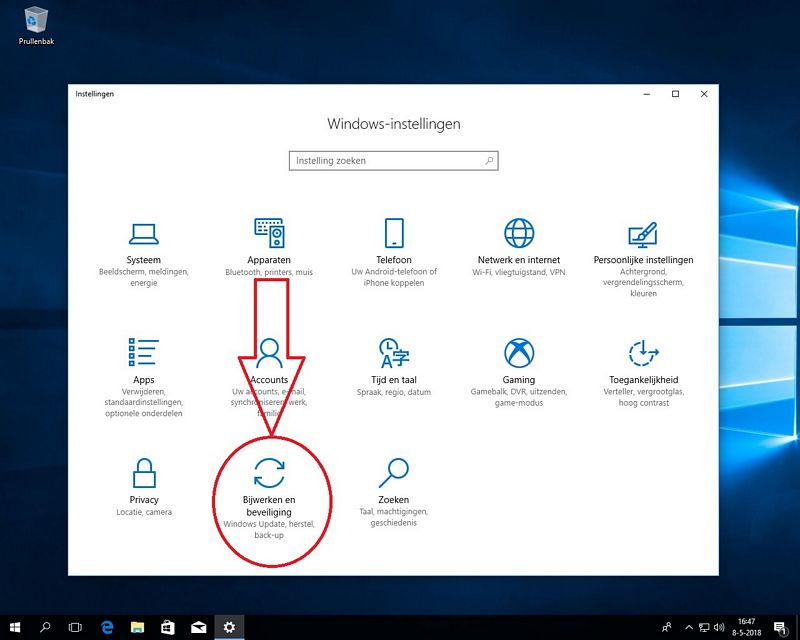The image size is (800, 640).
Task: Open the Mail app from the taskbar
Action: [198, 627]
